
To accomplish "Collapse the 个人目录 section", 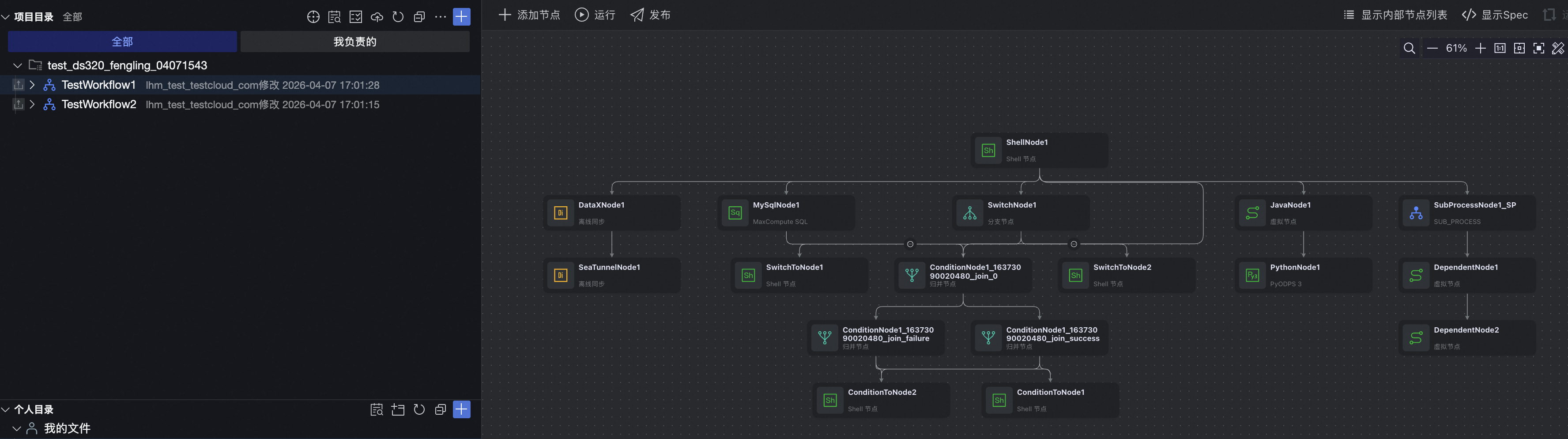I will pyautogui.click(x=5, y=410).
